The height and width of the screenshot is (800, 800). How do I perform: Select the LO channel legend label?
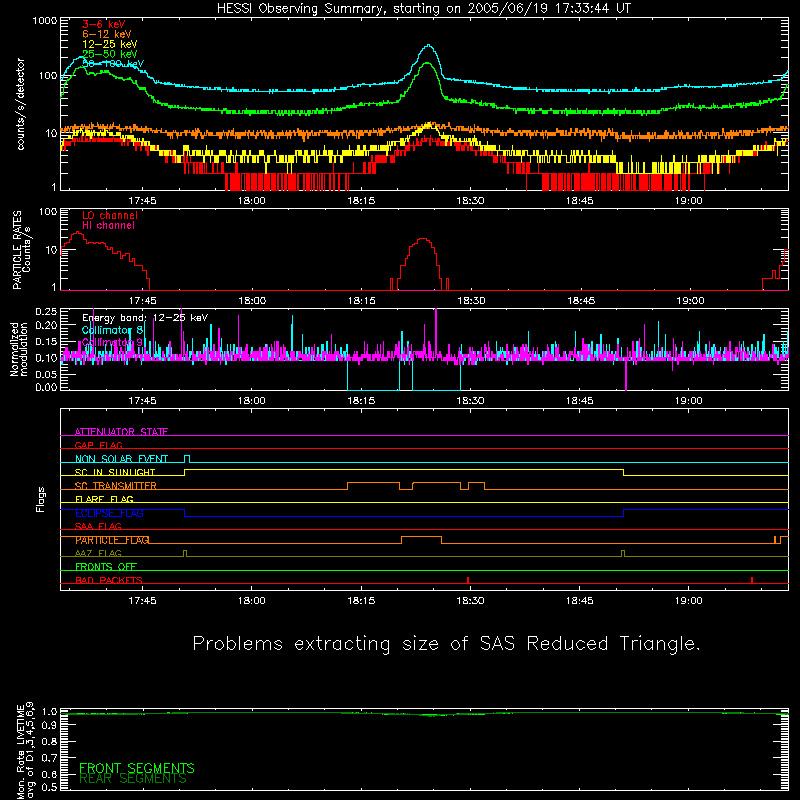point(110,215)
